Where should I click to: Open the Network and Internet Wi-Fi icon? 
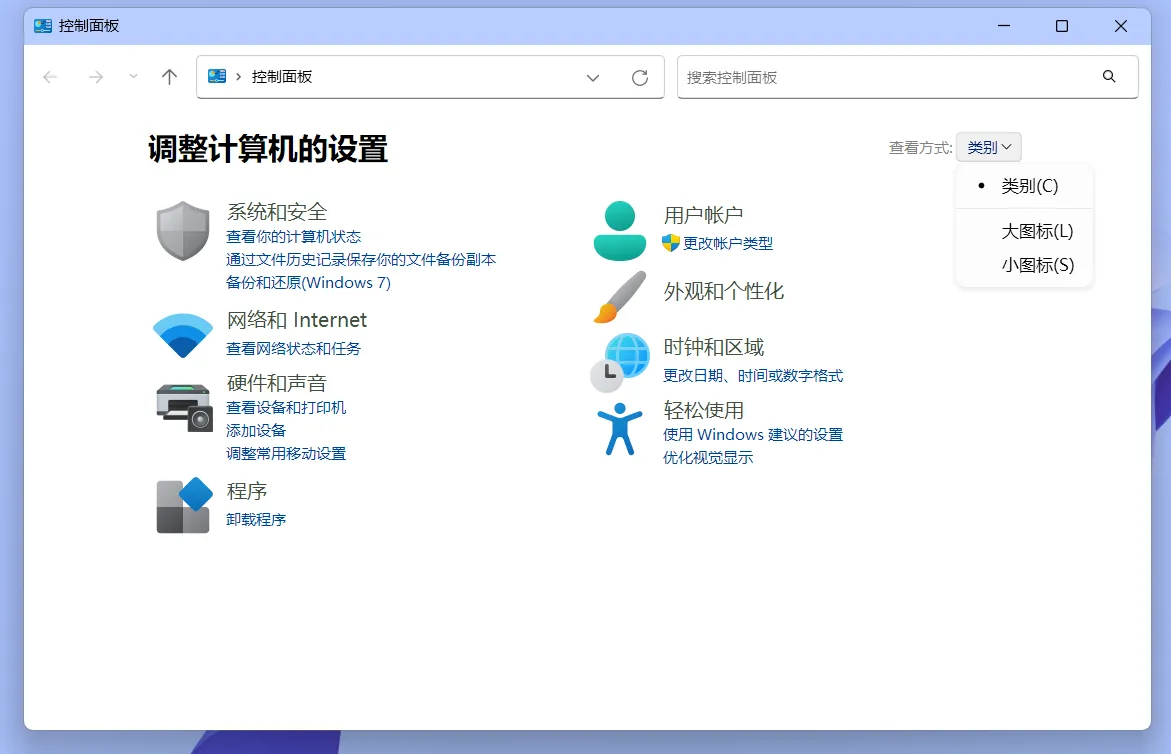[x=183, y=335]
